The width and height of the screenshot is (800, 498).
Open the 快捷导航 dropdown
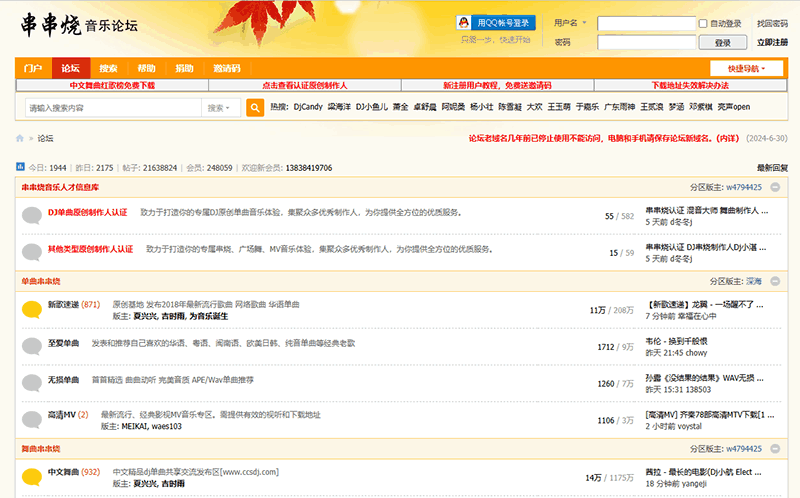[746, 68]
